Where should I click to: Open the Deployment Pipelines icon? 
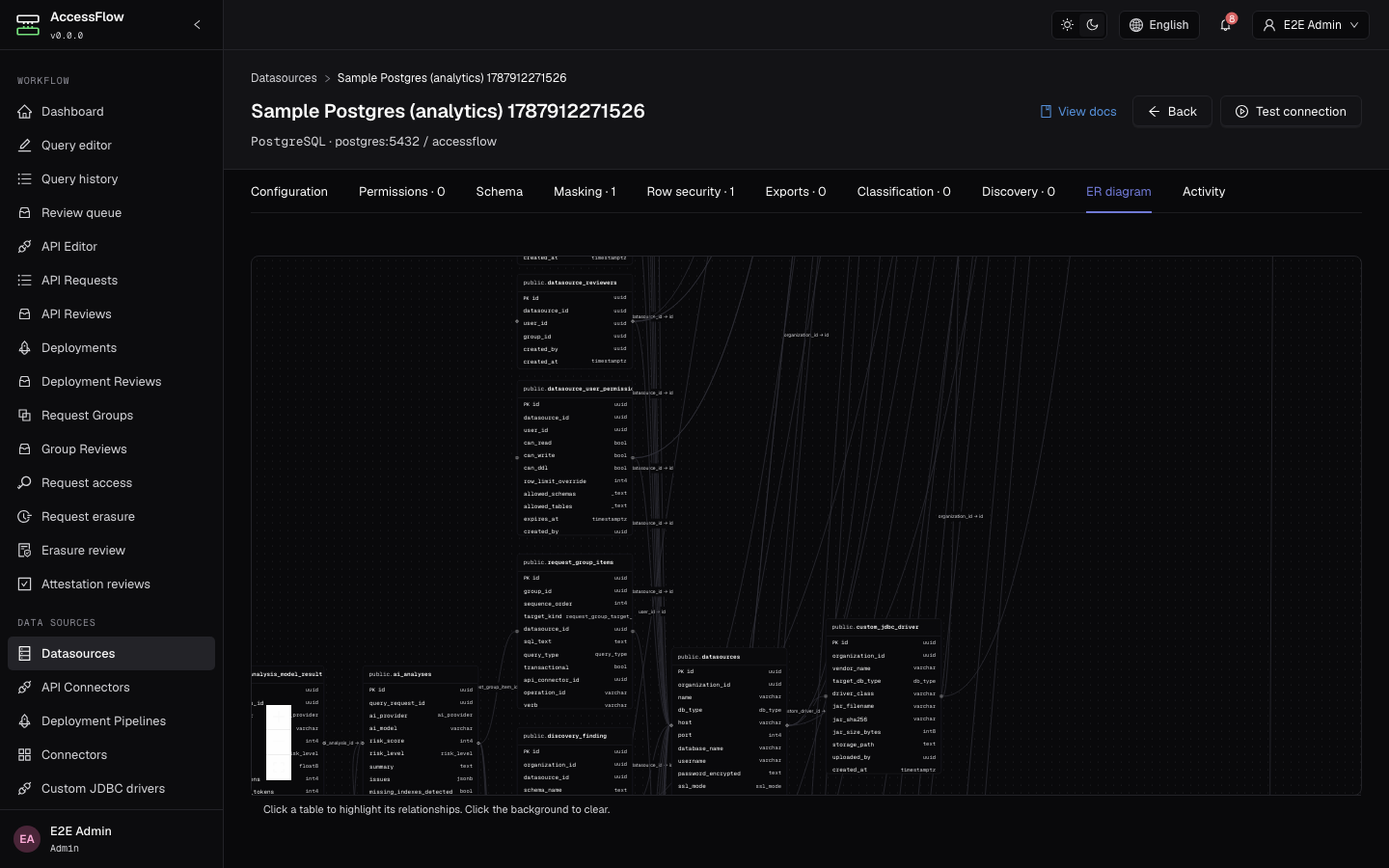point(25,721)
